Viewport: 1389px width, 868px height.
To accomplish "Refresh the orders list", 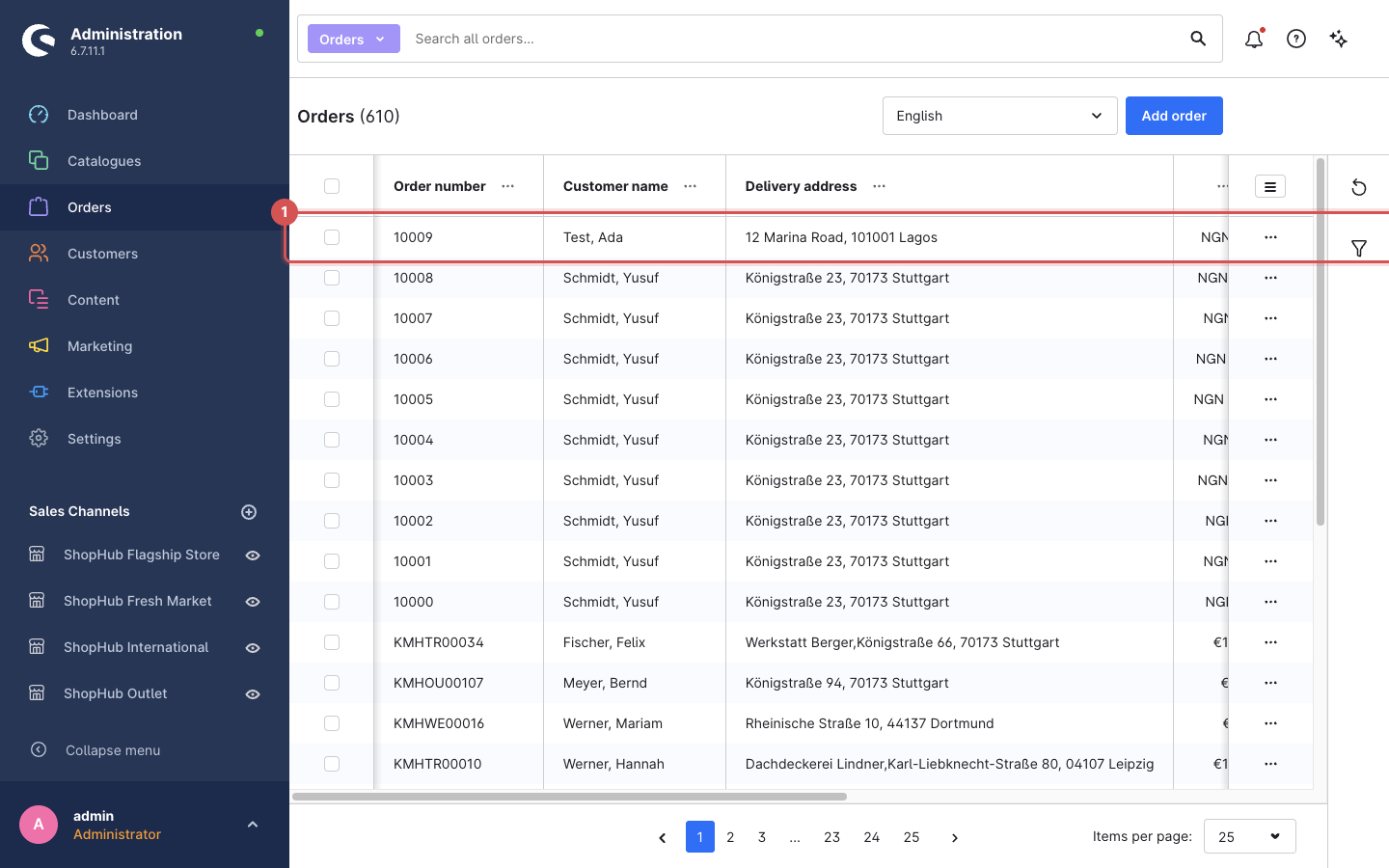I will [x=1359, y=187].
